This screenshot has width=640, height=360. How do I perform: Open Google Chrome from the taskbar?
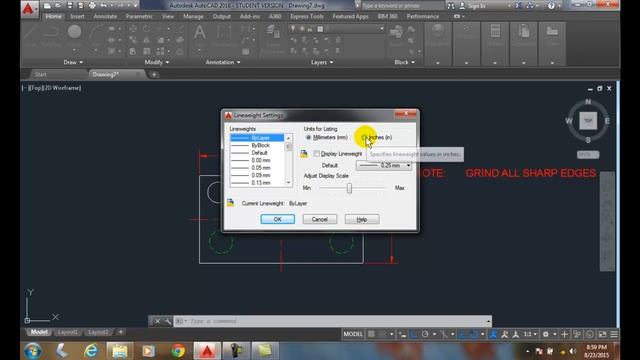pyautogui.click(x=178, y=351)
